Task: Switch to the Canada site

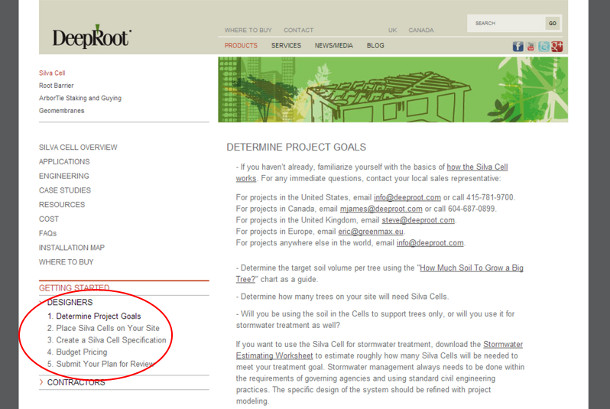Action: [421, 30]
